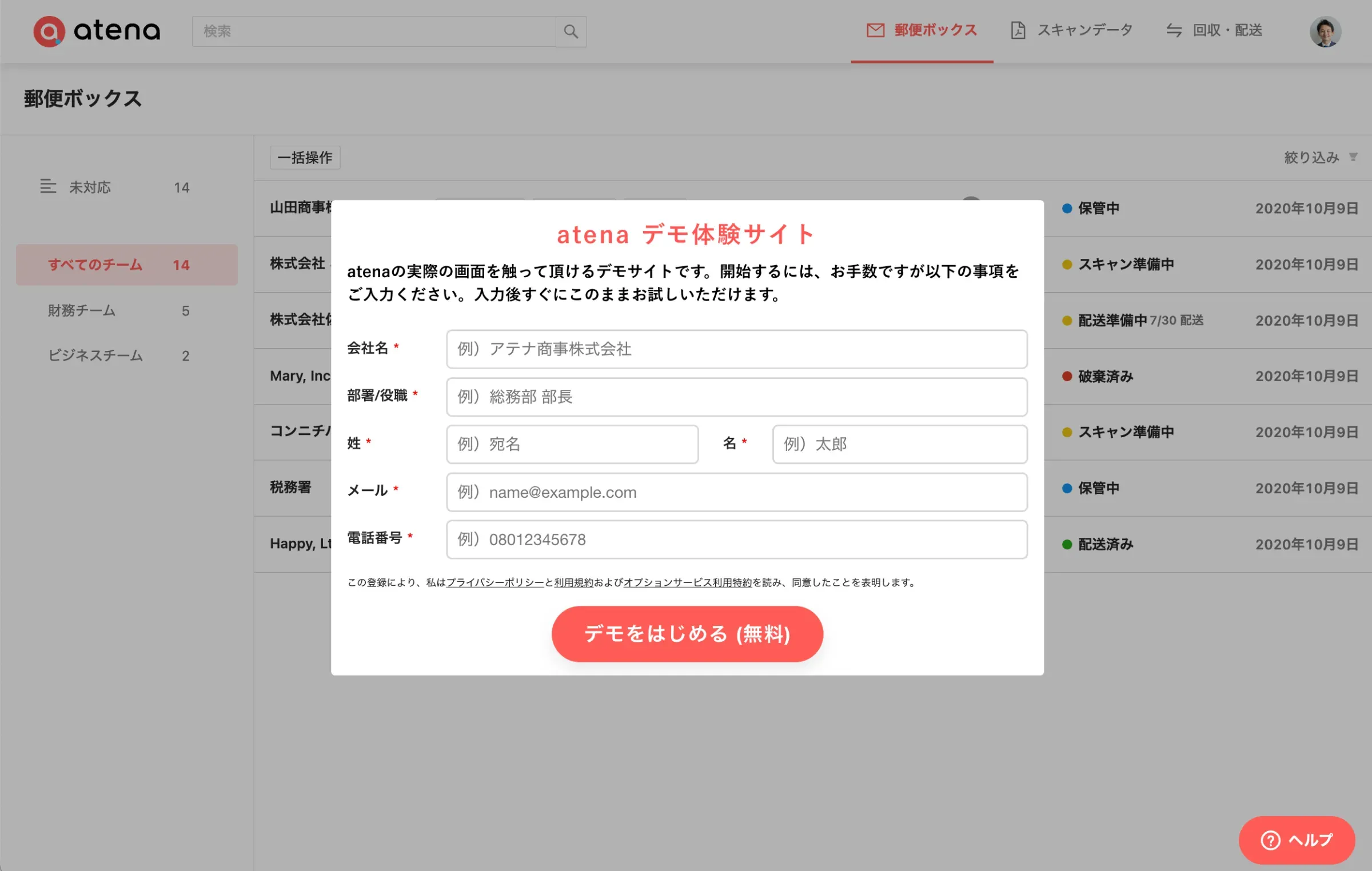Image resolution: width=1372 pixels, height=871 pixels.
Task: Click the green 配送済み status dot
Action: (1067, 544)
